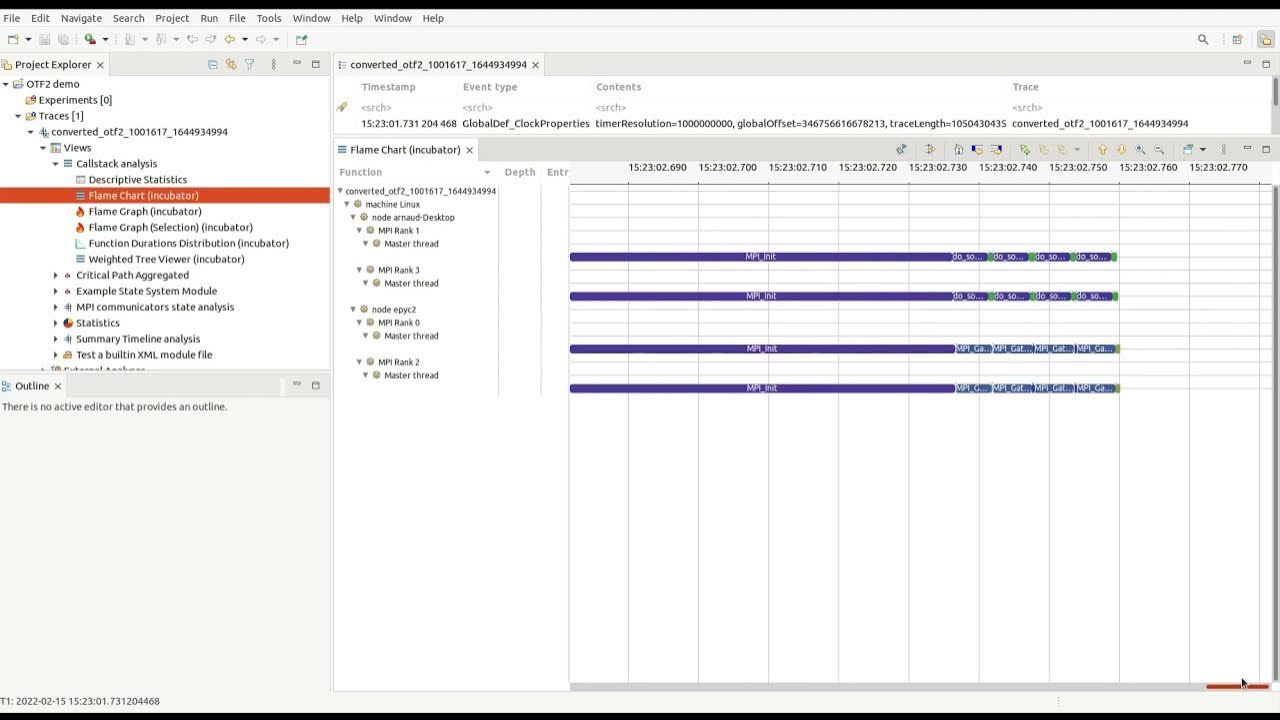
Task: Open the Run menu
Action: (x=209, y=18)
